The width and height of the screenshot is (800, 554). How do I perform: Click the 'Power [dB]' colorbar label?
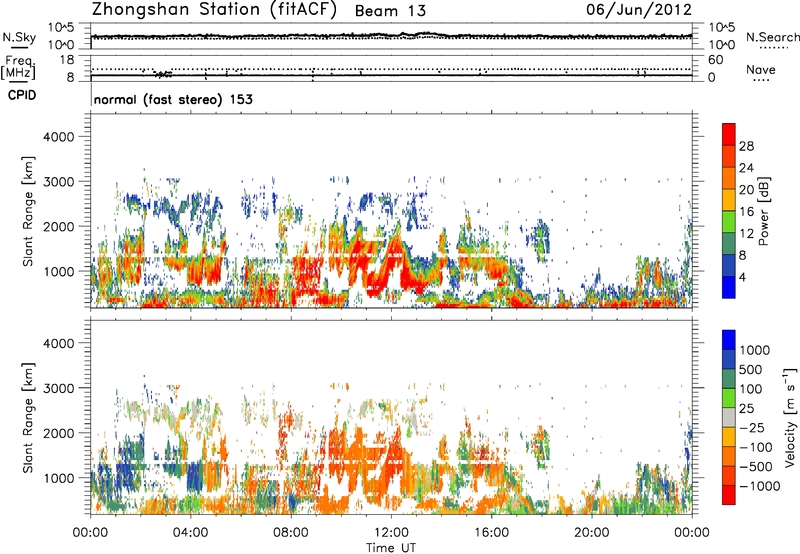763,211
